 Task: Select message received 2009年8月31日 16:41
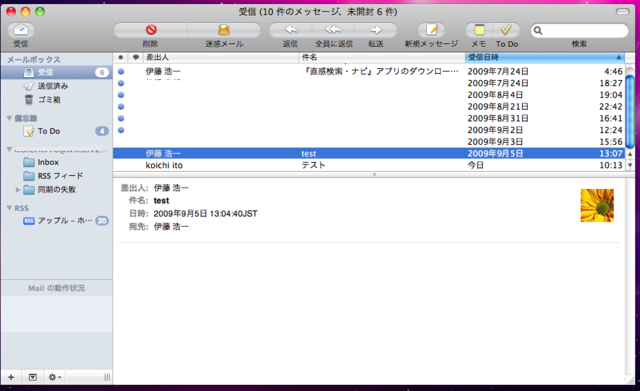point(369,119)
